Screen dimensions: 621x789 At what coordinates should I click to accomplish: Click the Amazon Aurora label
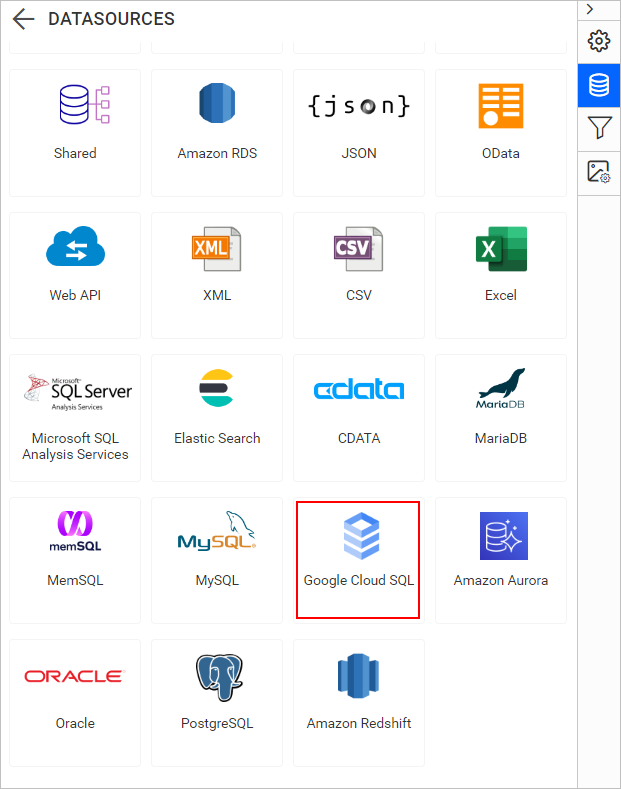(x=501, y=580)
